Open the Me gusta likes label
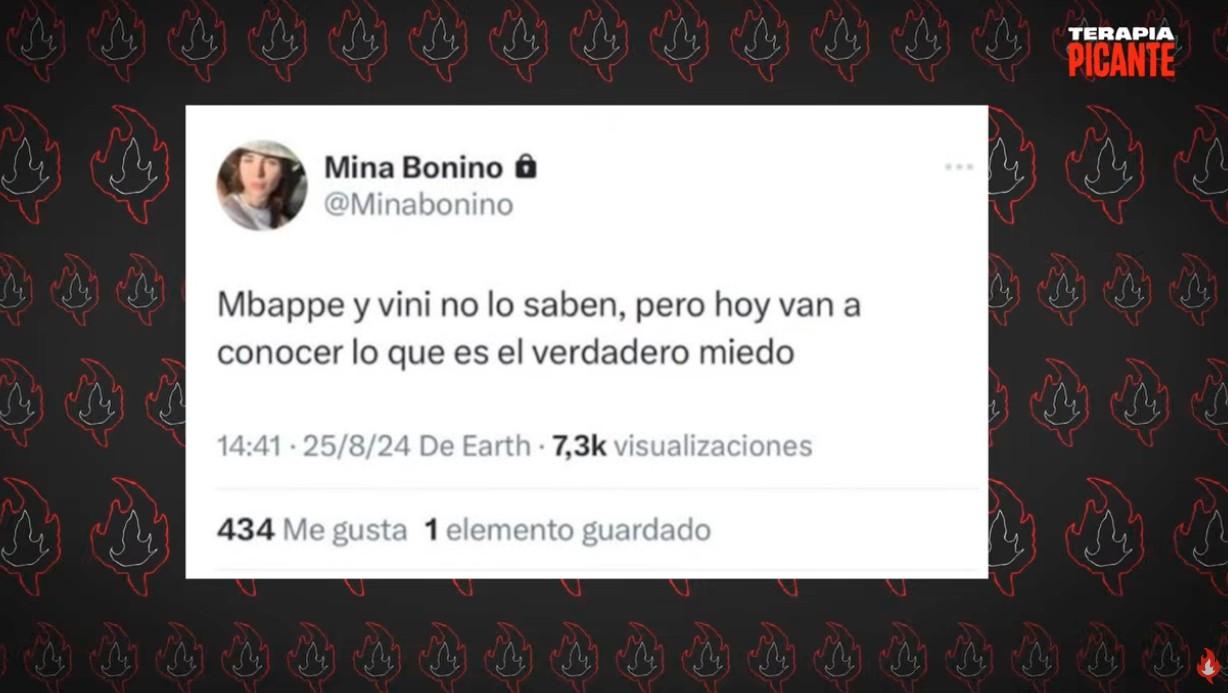Image resolution: width=1228 pixels, height=693 pixels. point(345,530)
